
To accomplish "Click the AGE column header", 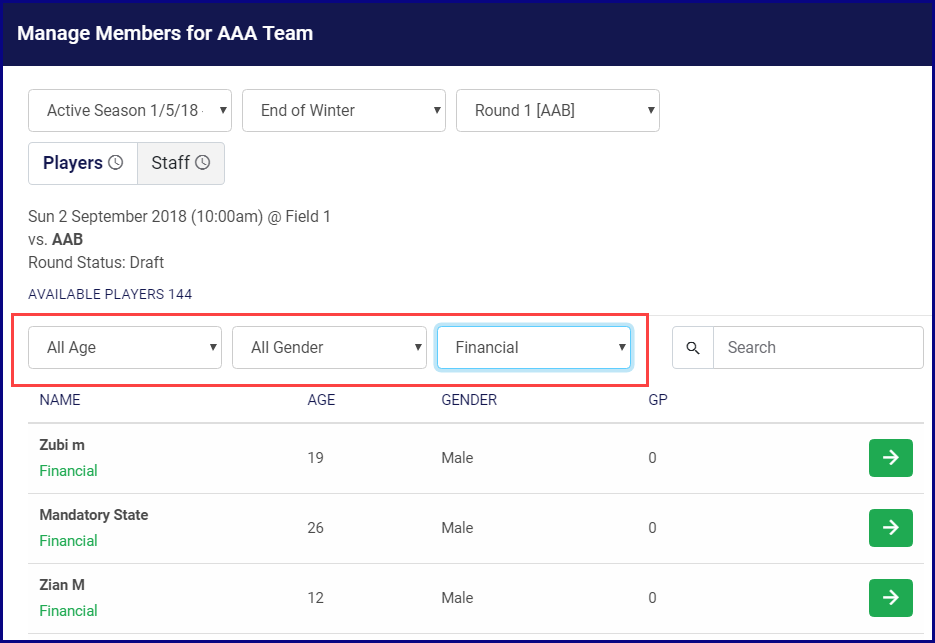I will click(x=321, y=400).
